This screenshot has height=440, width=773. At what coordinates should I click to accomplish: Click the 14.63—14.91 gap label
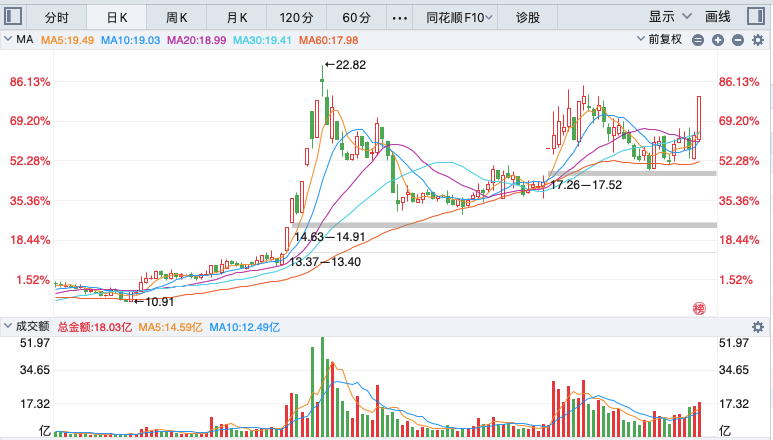pos(329,237)
